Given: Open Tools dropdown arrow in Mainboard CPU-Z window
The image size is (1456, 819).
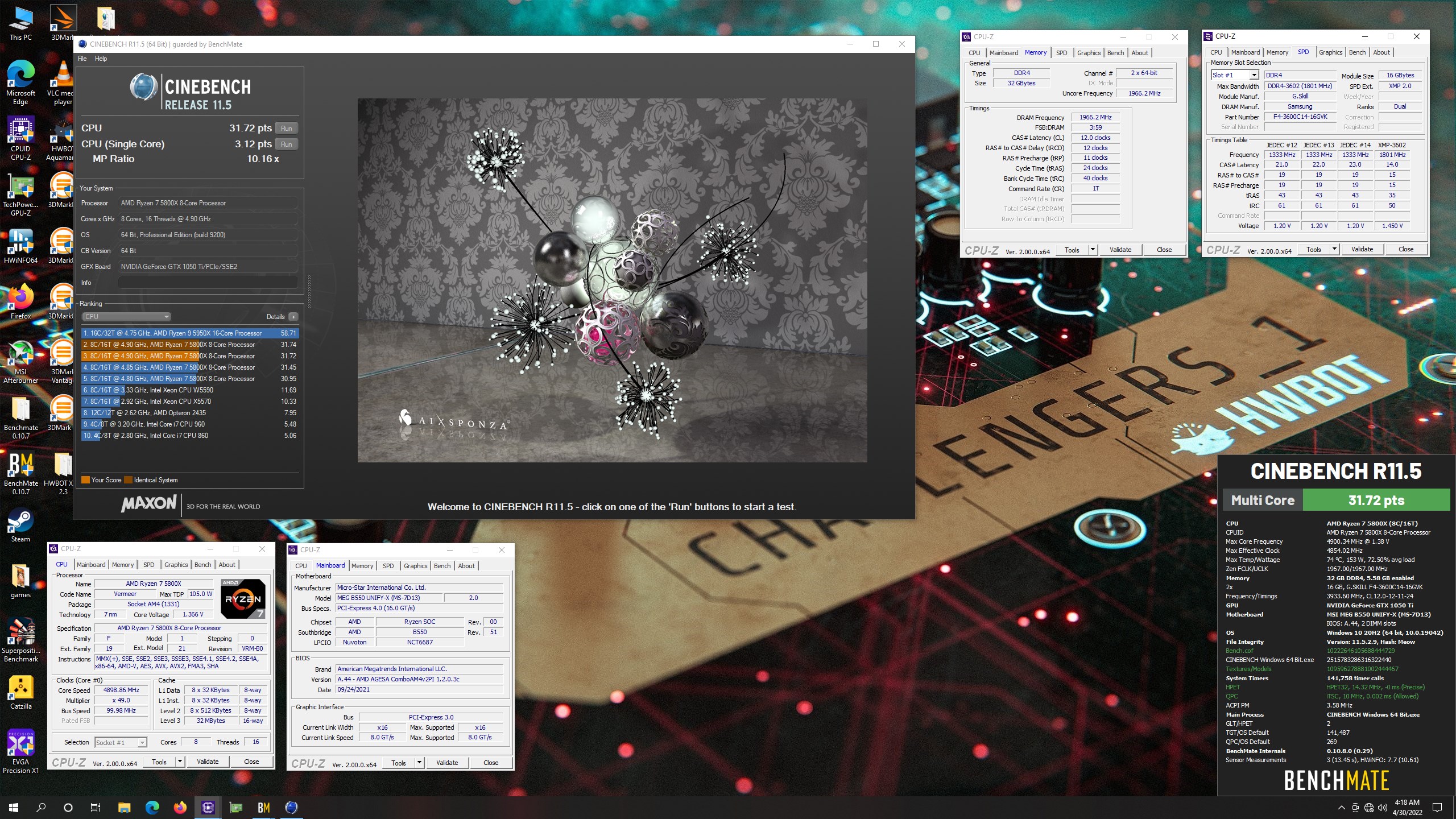Looking at the screenshot, I should point(419,763).
